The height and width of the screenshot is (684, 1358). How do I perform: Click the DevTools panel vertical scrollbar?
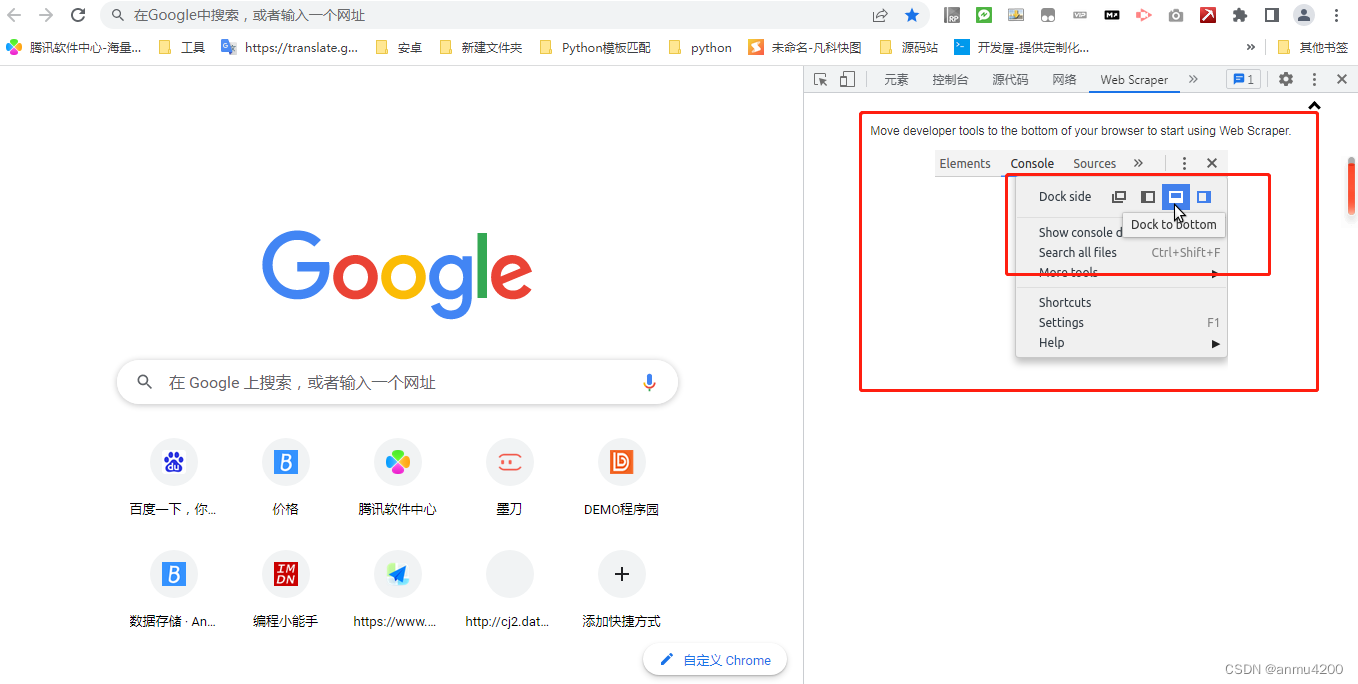point(1351,186)
